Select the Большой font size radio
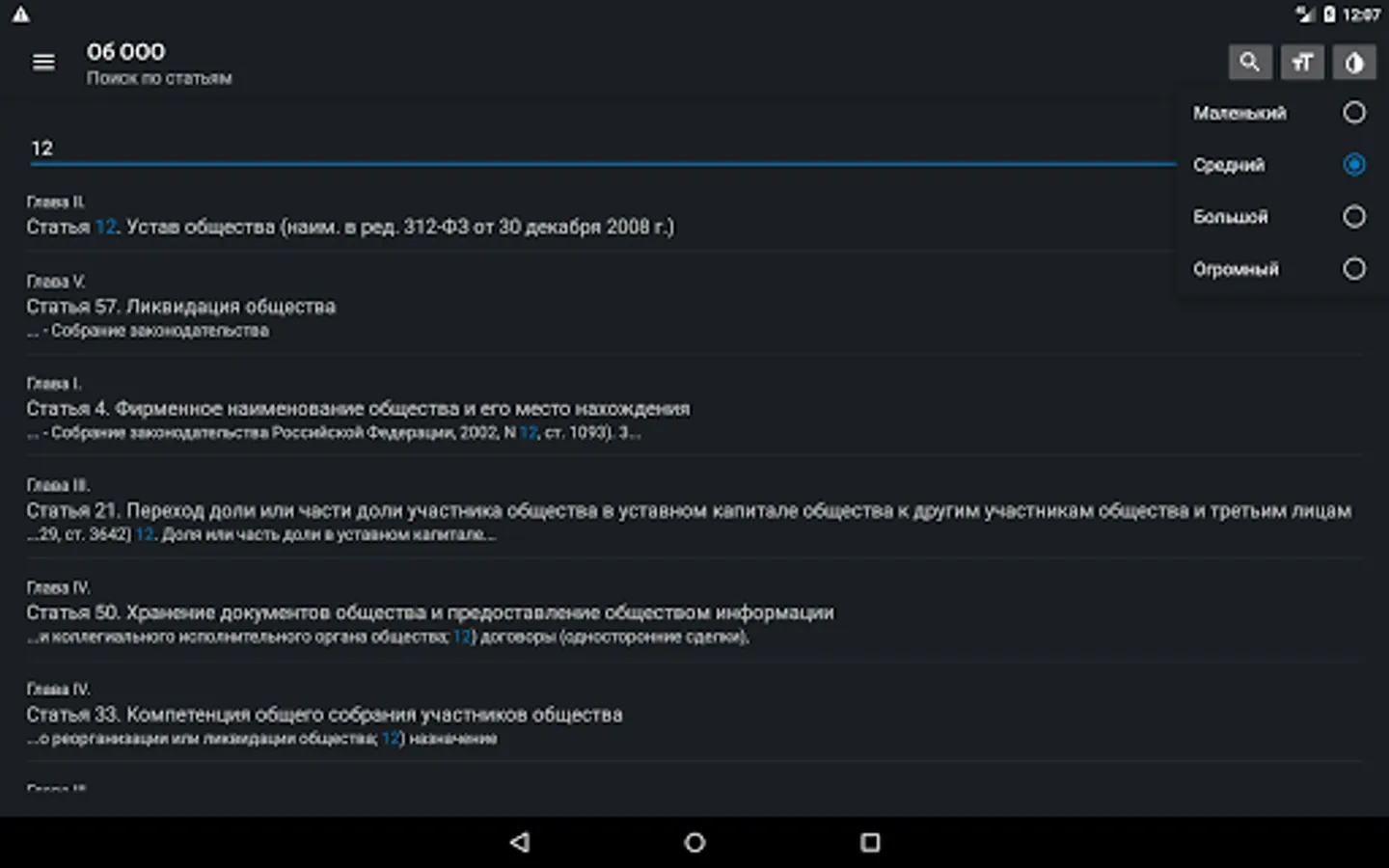This screenshot has width=1389, height=868. point(1354,217)
